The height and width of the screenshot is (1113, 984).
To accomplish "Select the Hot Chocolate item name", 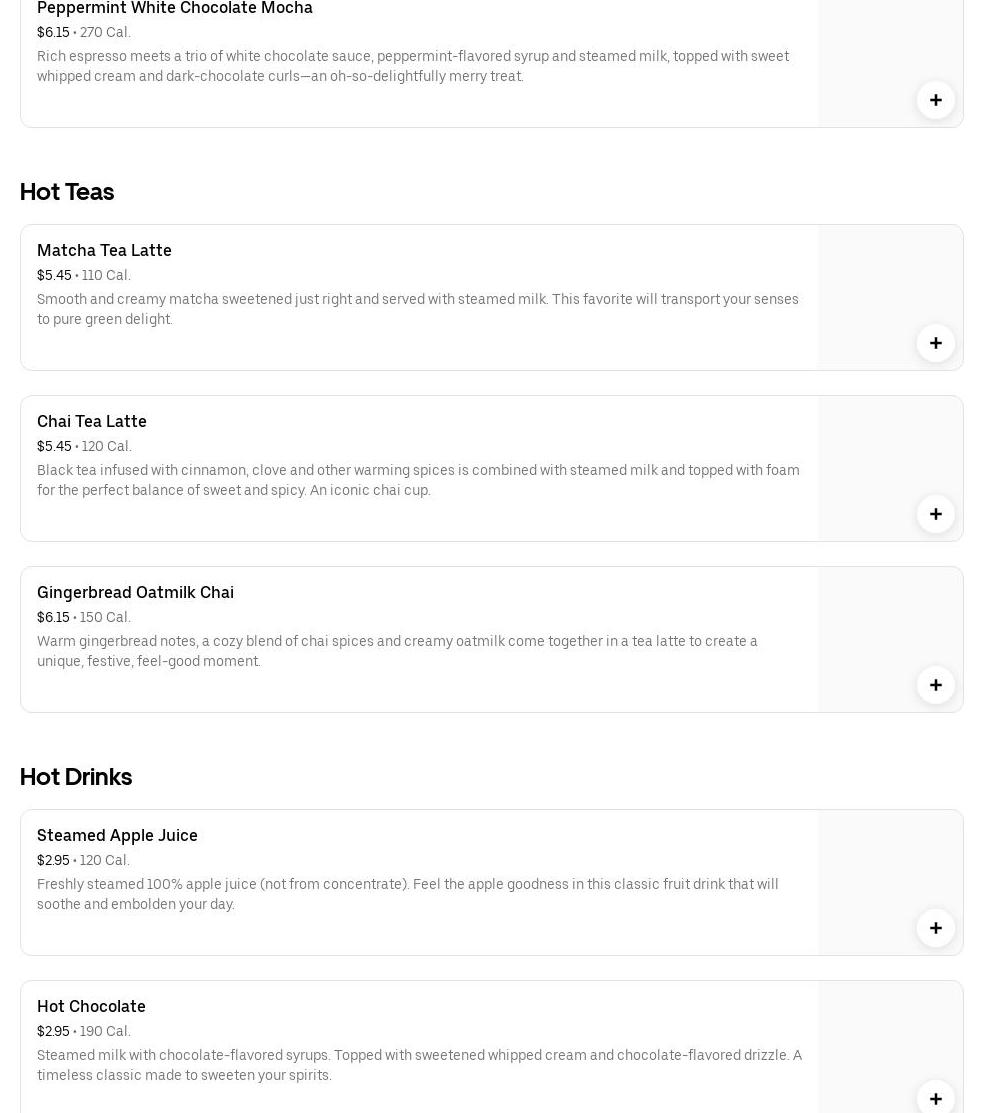I will [x=91, y=1006].
